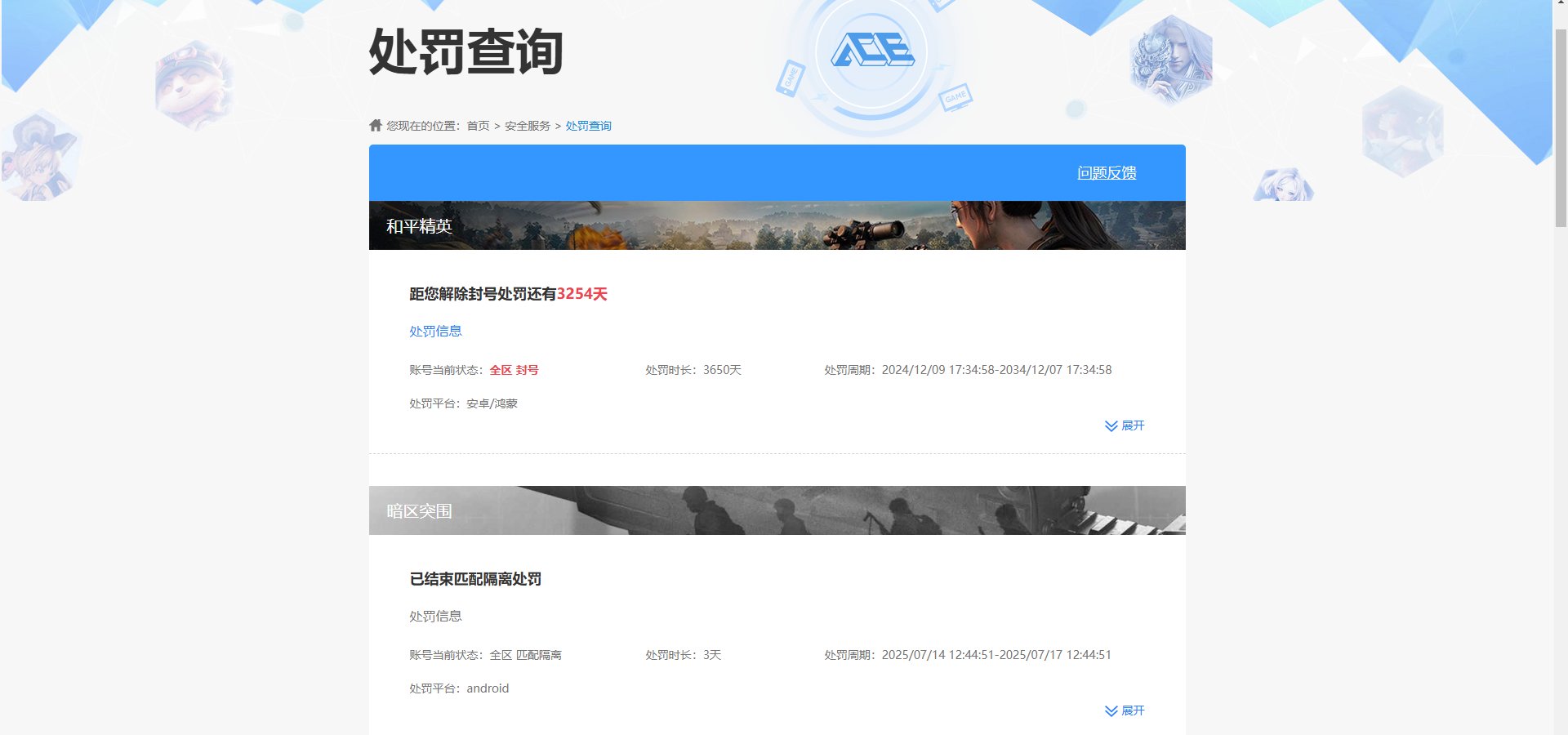Expand 展开 under the 暗区突围 penalty details

coord(1134,710)
